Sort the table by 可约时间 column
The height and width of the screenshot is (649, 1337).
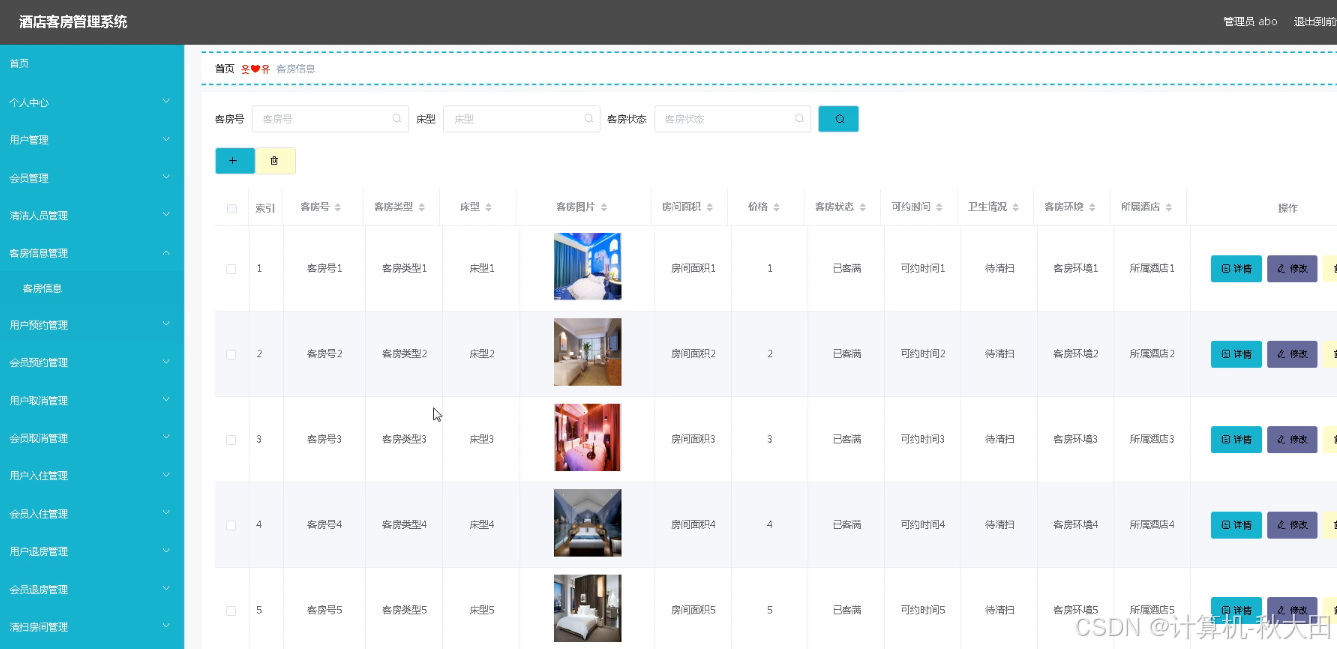939,208
